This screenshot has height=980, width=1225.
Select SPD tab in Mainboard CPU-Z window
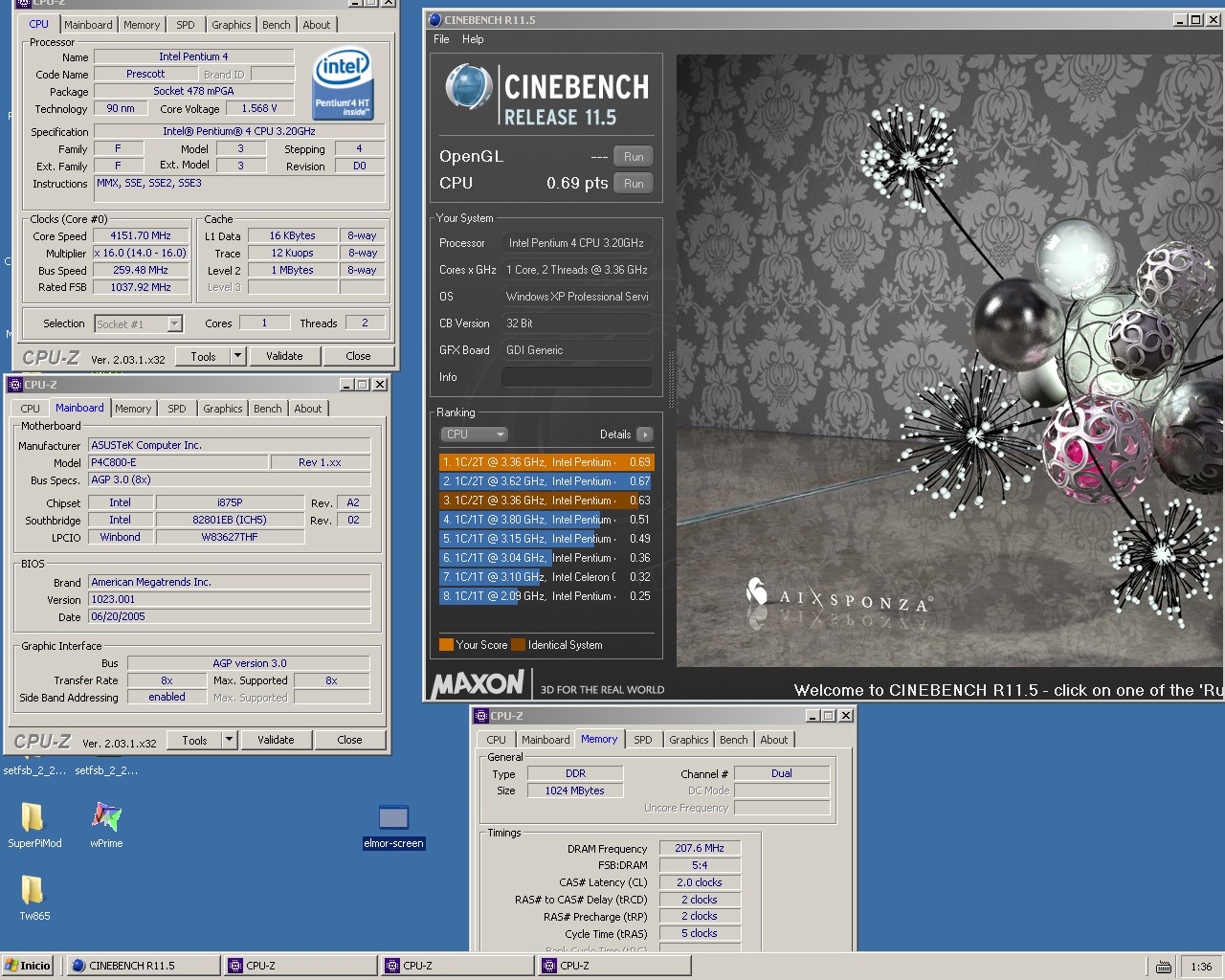pos(177,409)
